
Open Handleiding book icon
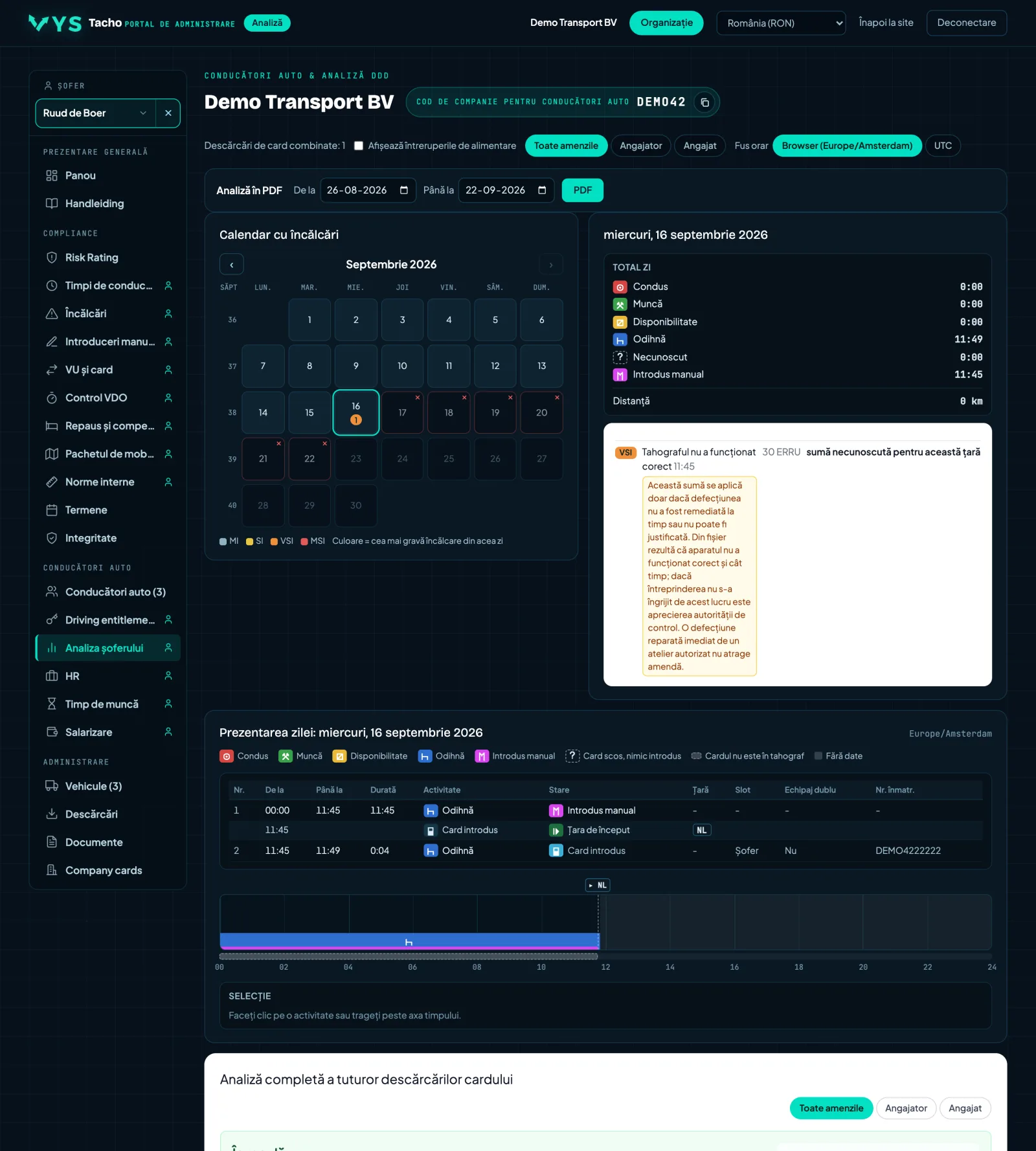coord(52,203)
